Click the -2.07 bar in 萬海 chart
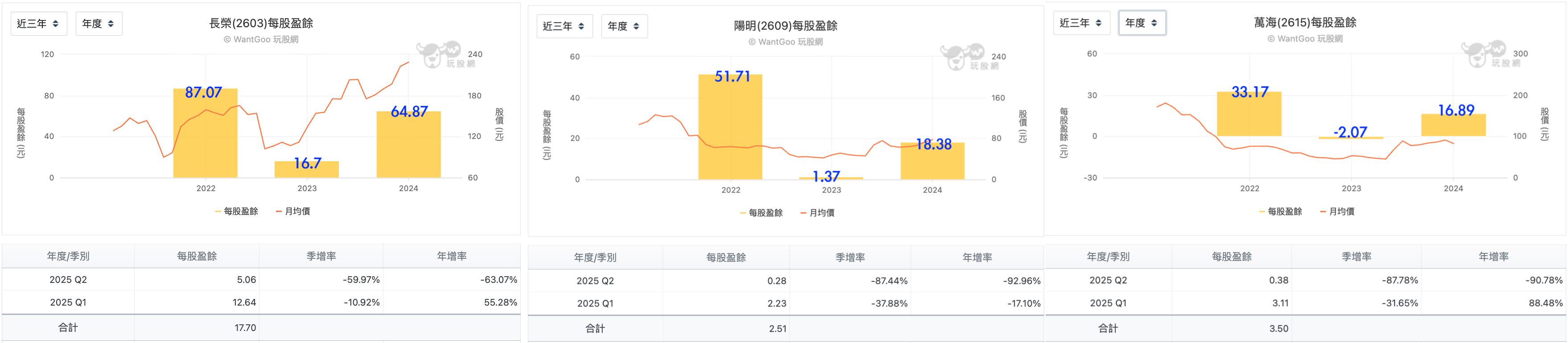1568x343 pixels. (x=1351, y=138)
